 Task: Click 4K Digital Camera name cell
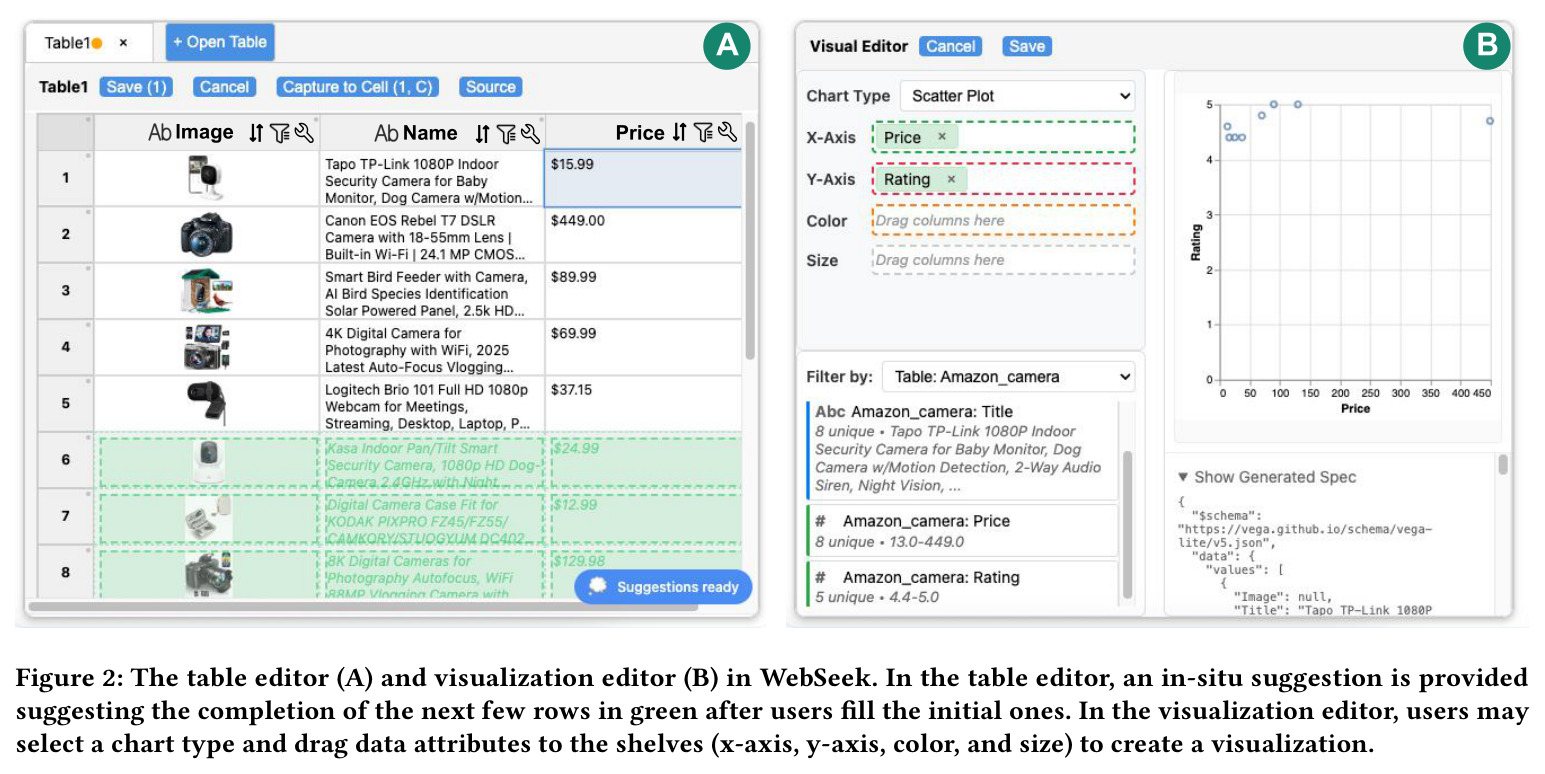[432, 348]
